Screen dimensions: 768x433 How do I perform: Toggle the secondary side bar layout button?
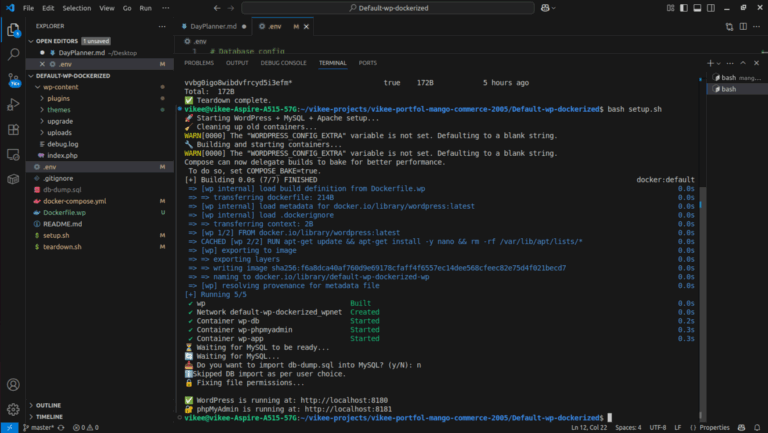tap(713, 7)
